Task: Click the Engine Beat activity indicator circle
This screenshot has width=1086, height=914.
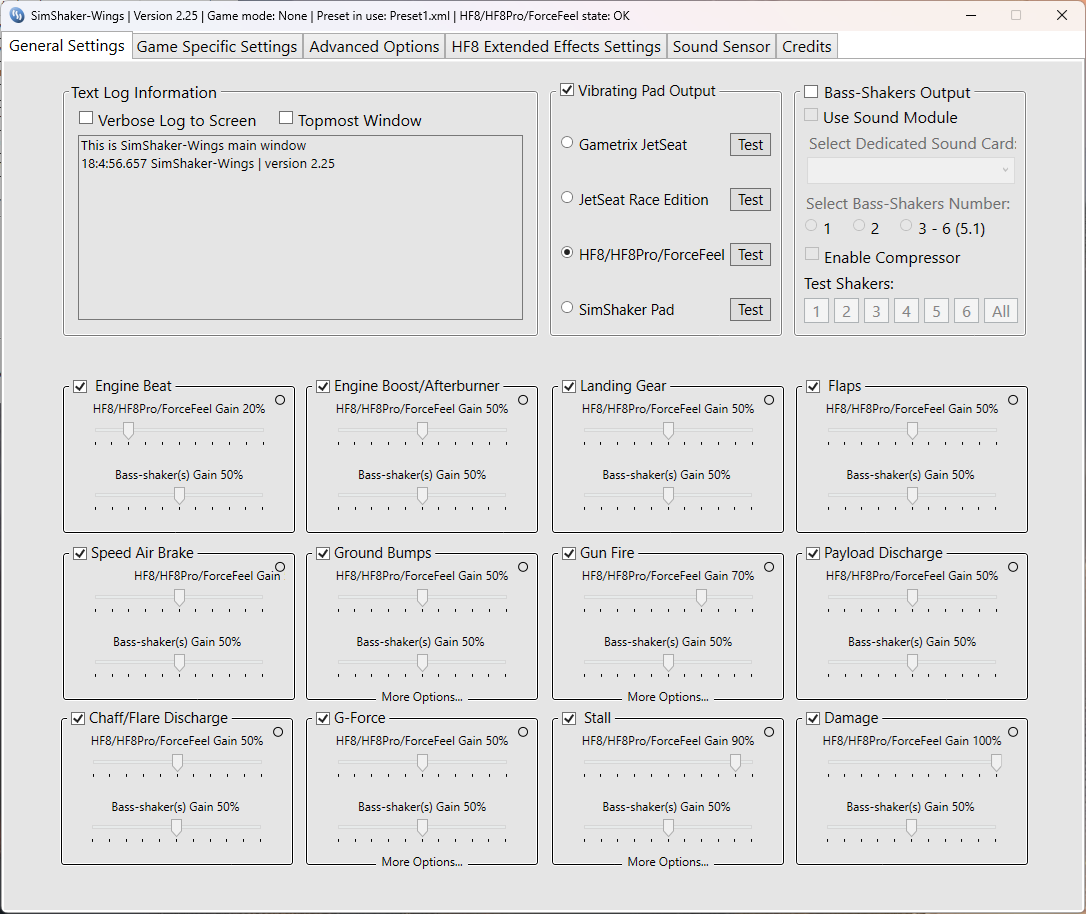Action: click(x=280, y=399)
